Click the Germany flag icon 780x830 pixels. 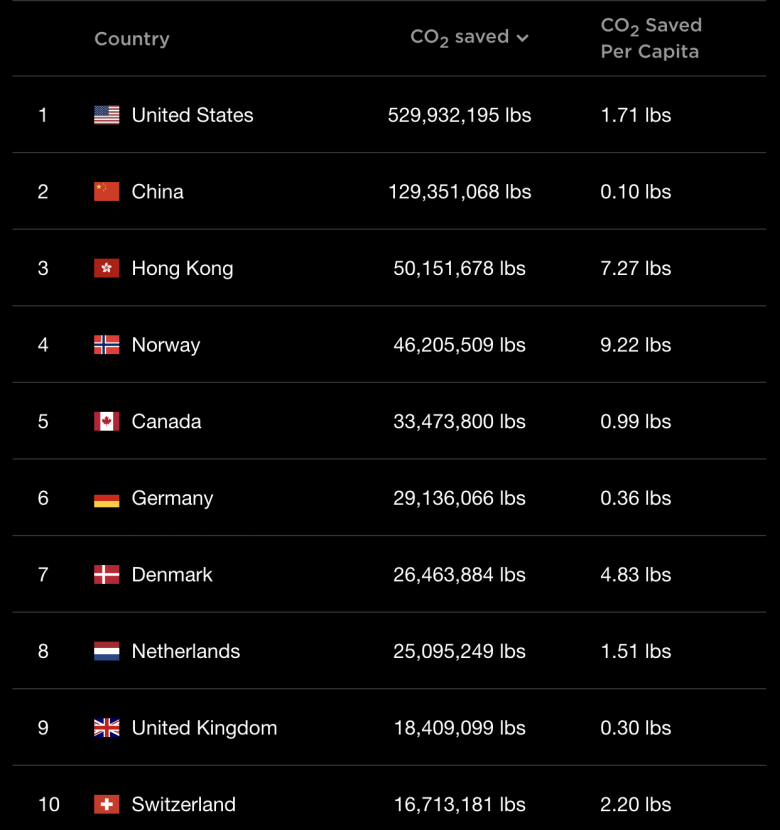click(x=106, y=498)
